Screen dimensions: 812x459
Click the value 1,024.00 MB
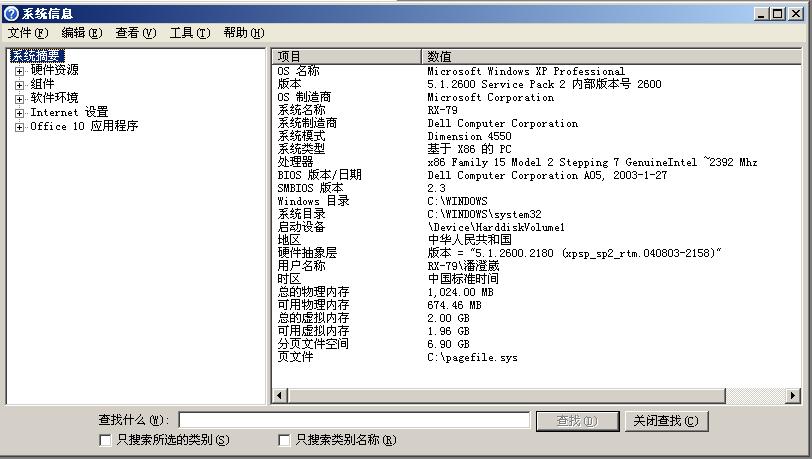click(x=460, y=292)
